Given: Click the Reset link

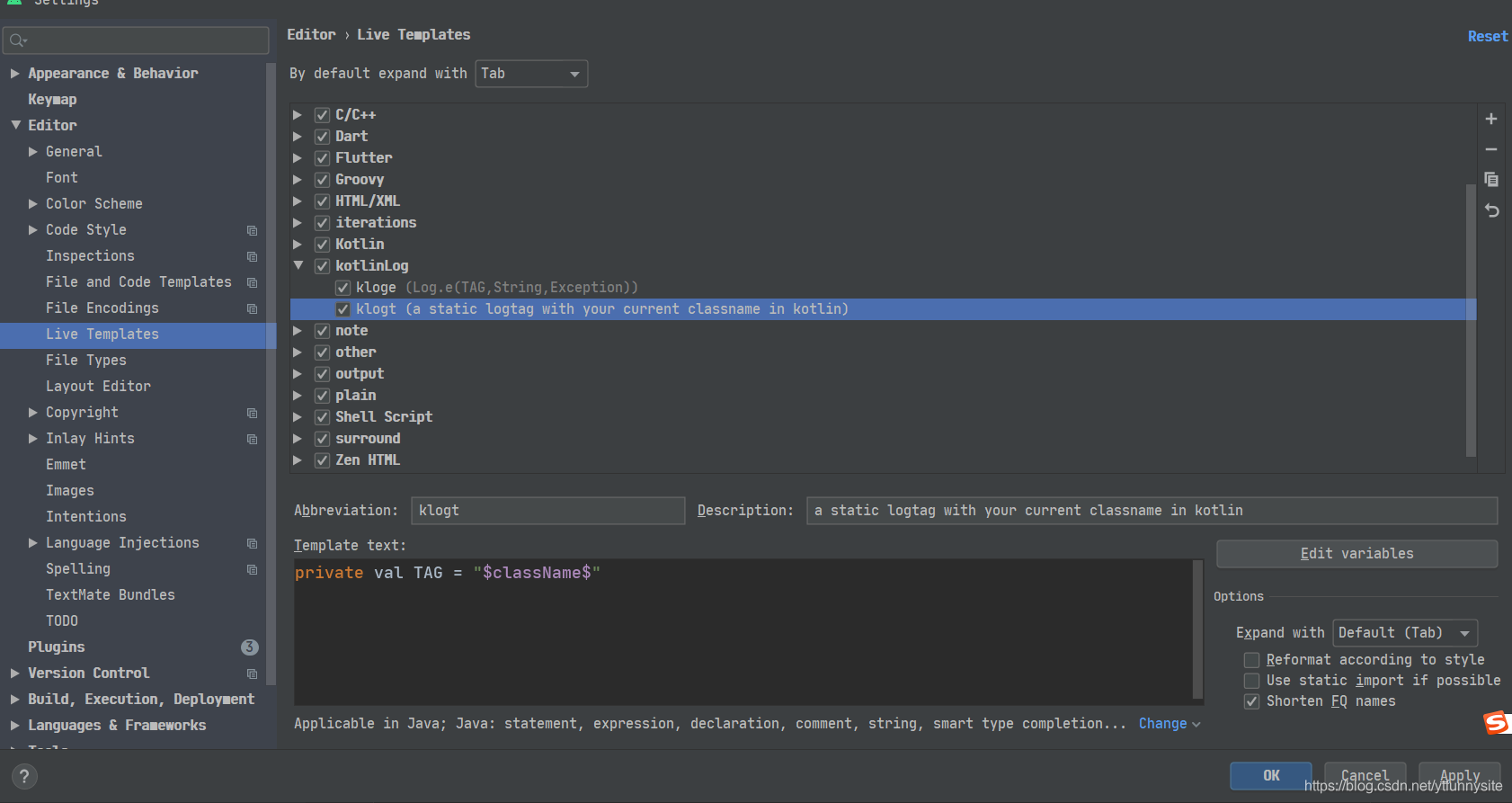Looking at the screenshot, I should click(1488, 37).
